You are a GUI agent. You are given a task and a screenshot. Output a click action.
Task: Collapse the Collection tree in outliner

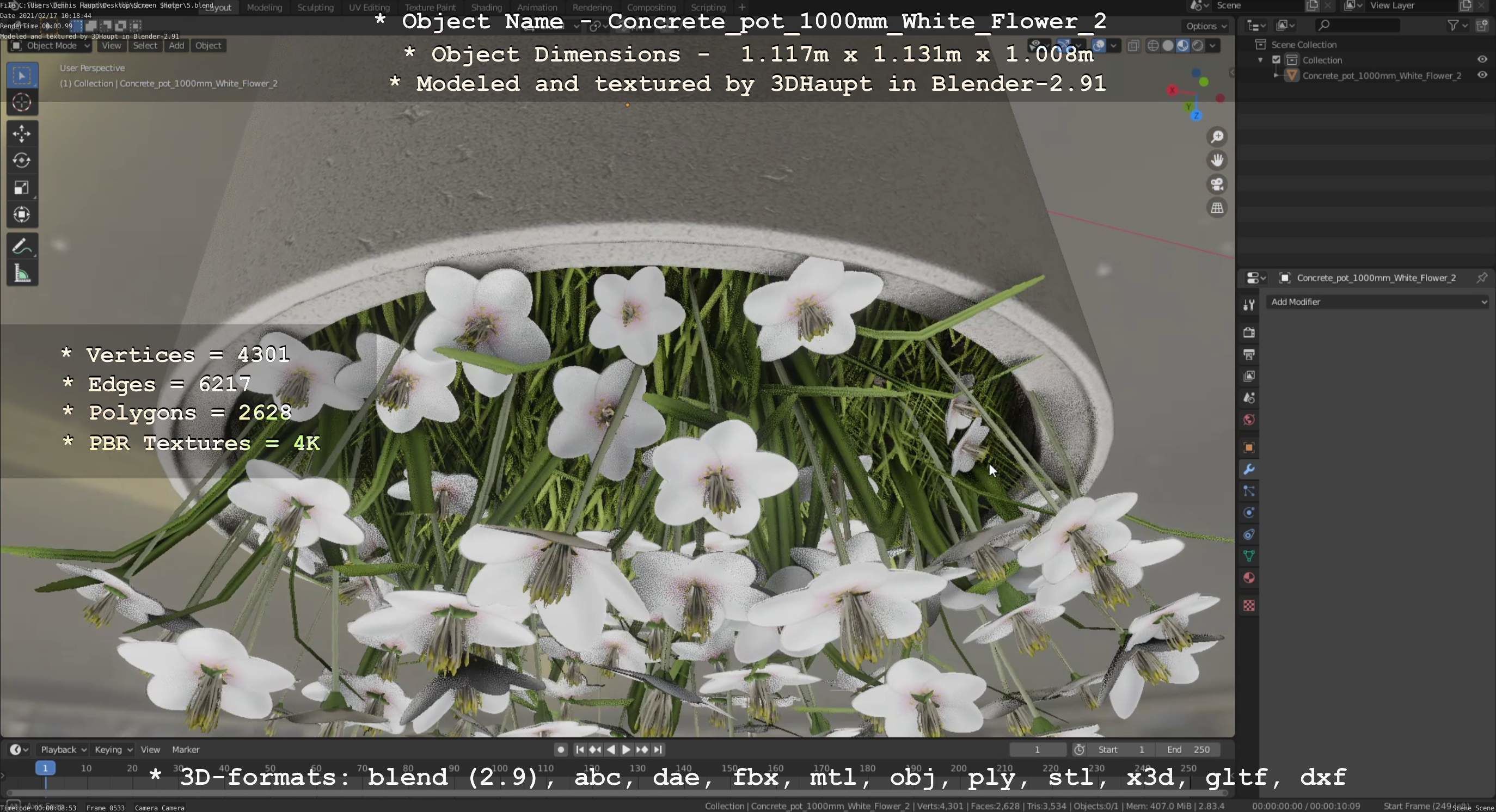pyautogui.click(x=1260, y=60)
